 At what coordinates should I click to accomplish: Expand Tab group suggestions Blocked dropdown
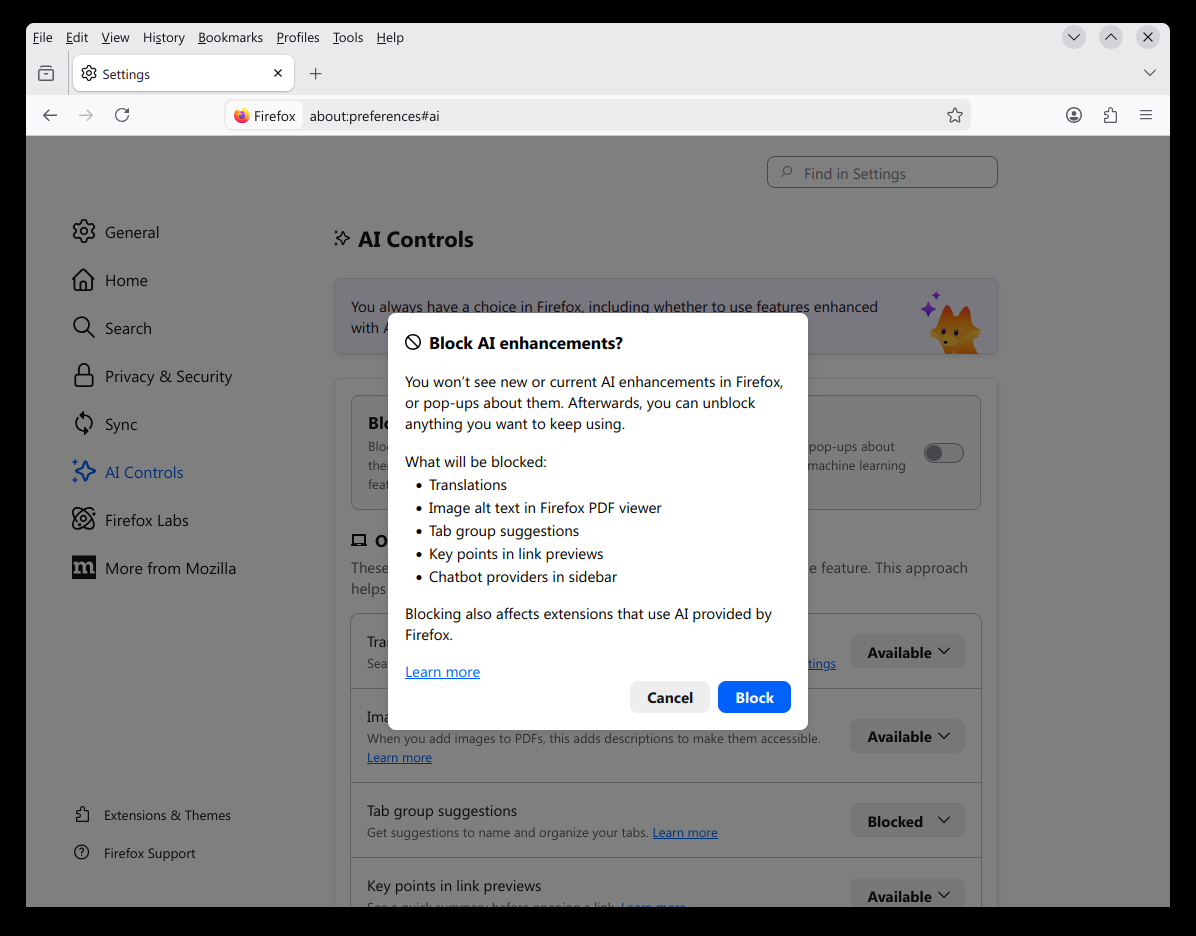pos(907,821)
